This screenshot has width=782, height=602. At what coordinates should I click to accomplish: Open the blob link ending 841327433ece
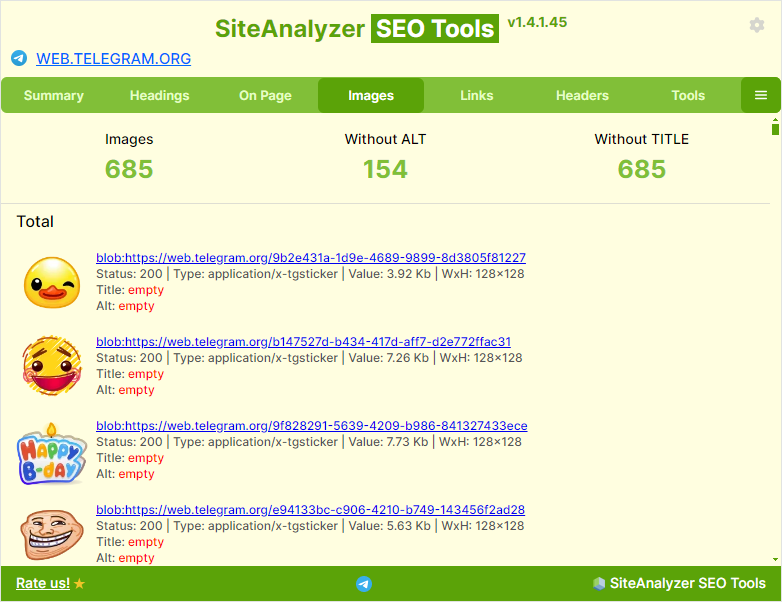point(312,425)
